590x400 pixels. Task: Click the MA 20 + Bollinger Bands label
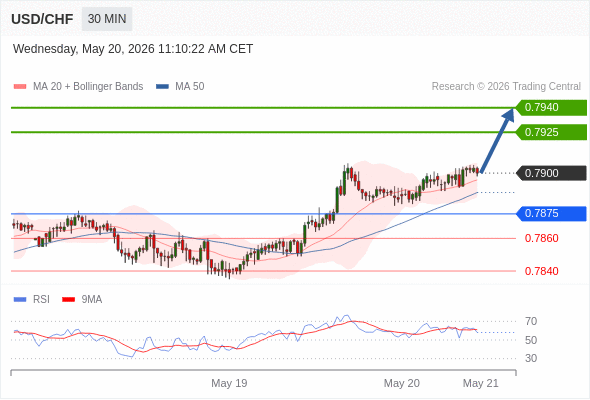click(x=88, y=87)
